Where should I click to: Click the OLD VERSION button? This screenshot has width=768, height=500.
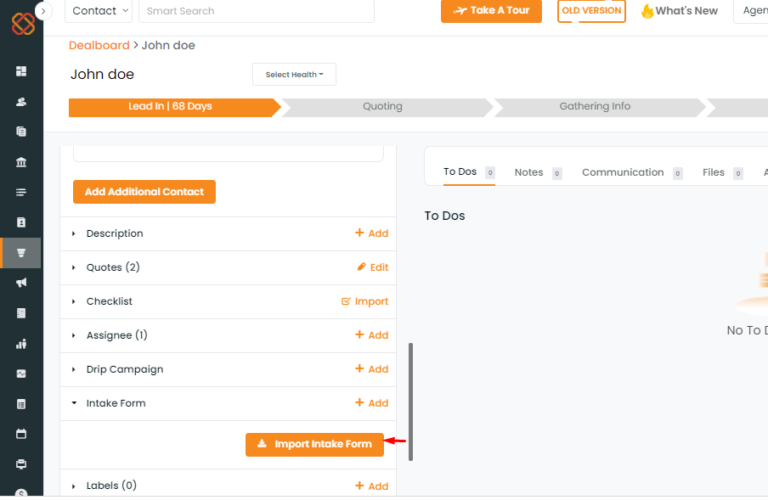(x=591, y=11)
